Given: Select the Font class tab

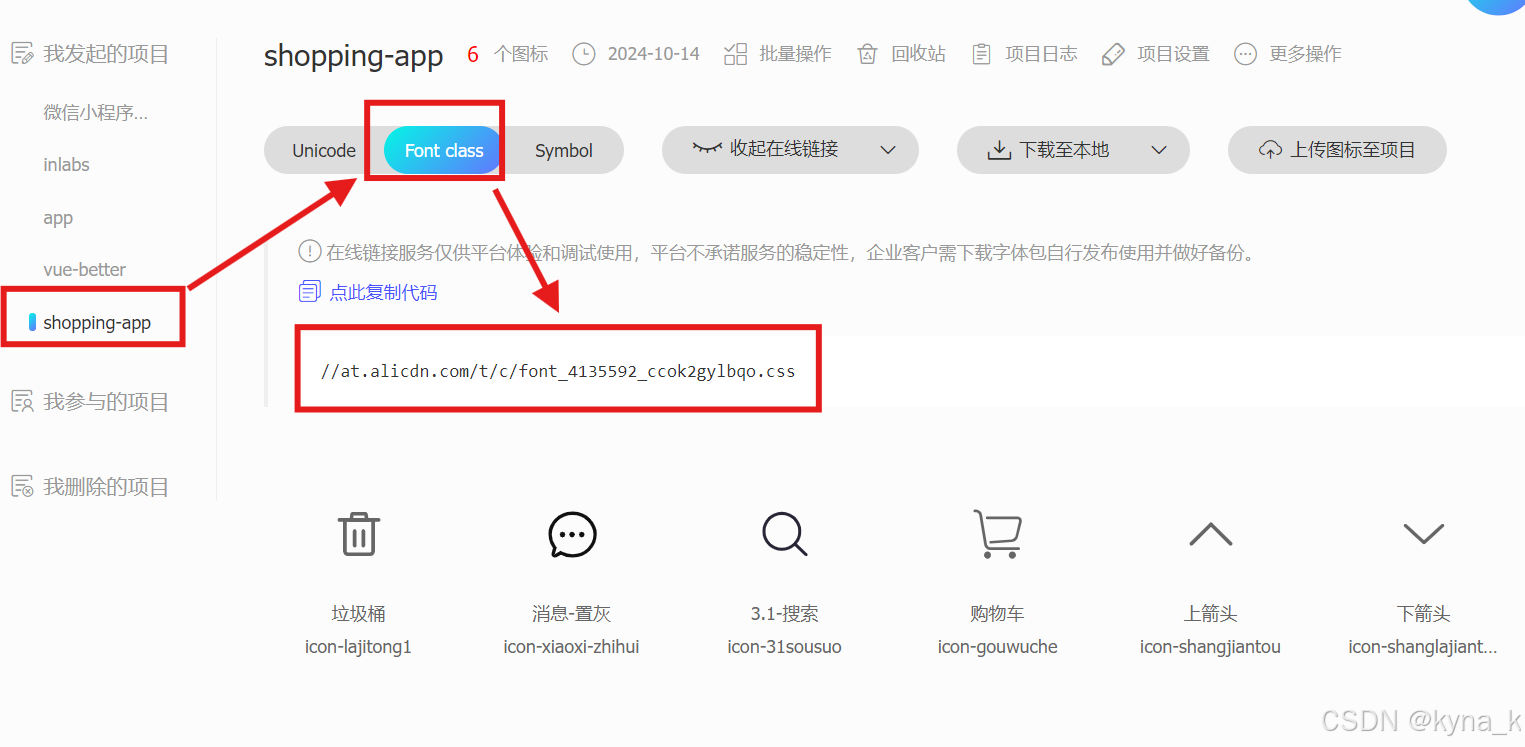Looking at the screenshot, I should (444, 151).
